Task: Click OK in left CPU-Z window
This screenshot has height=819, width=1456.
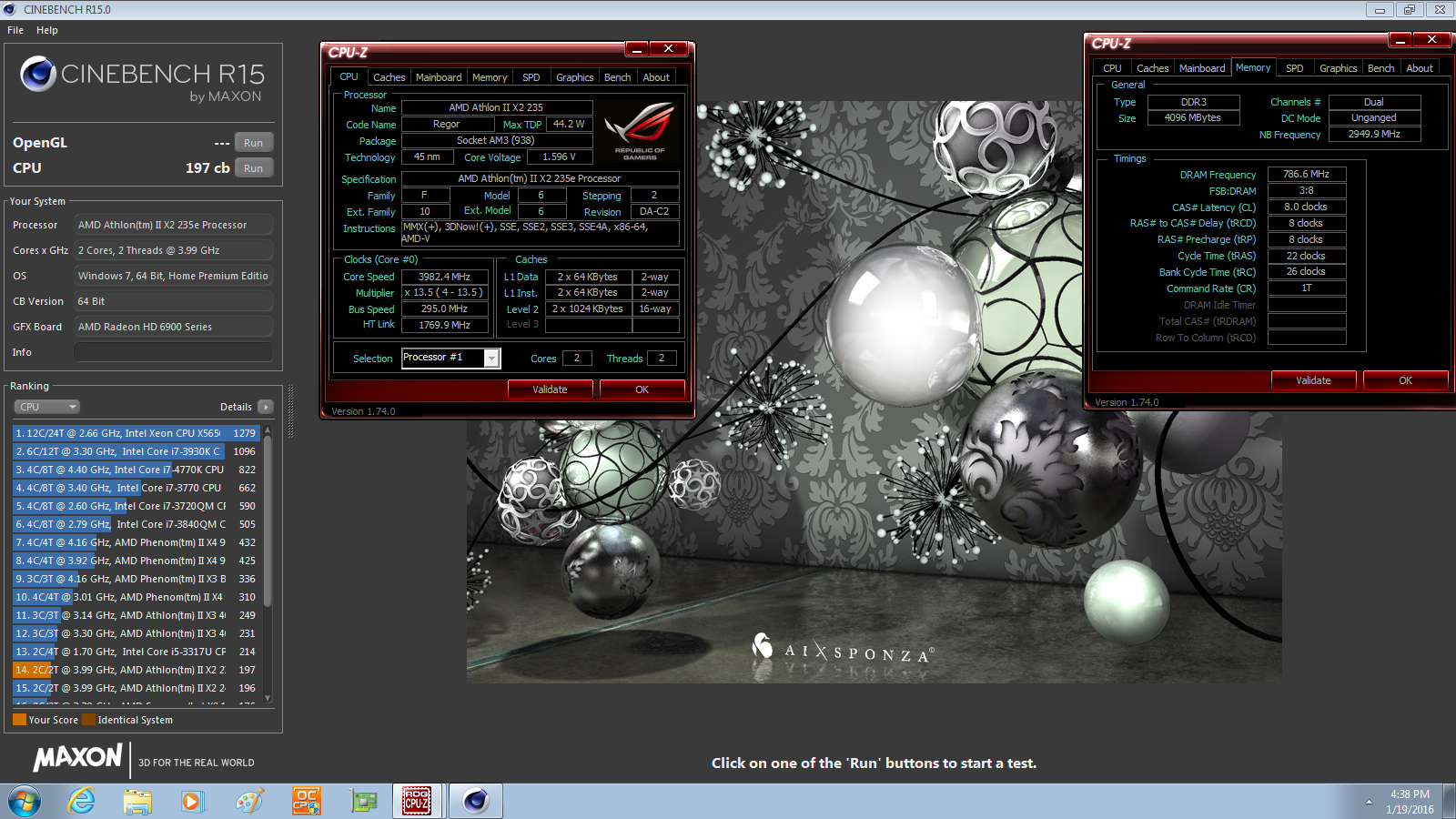Action: [642, 389]
